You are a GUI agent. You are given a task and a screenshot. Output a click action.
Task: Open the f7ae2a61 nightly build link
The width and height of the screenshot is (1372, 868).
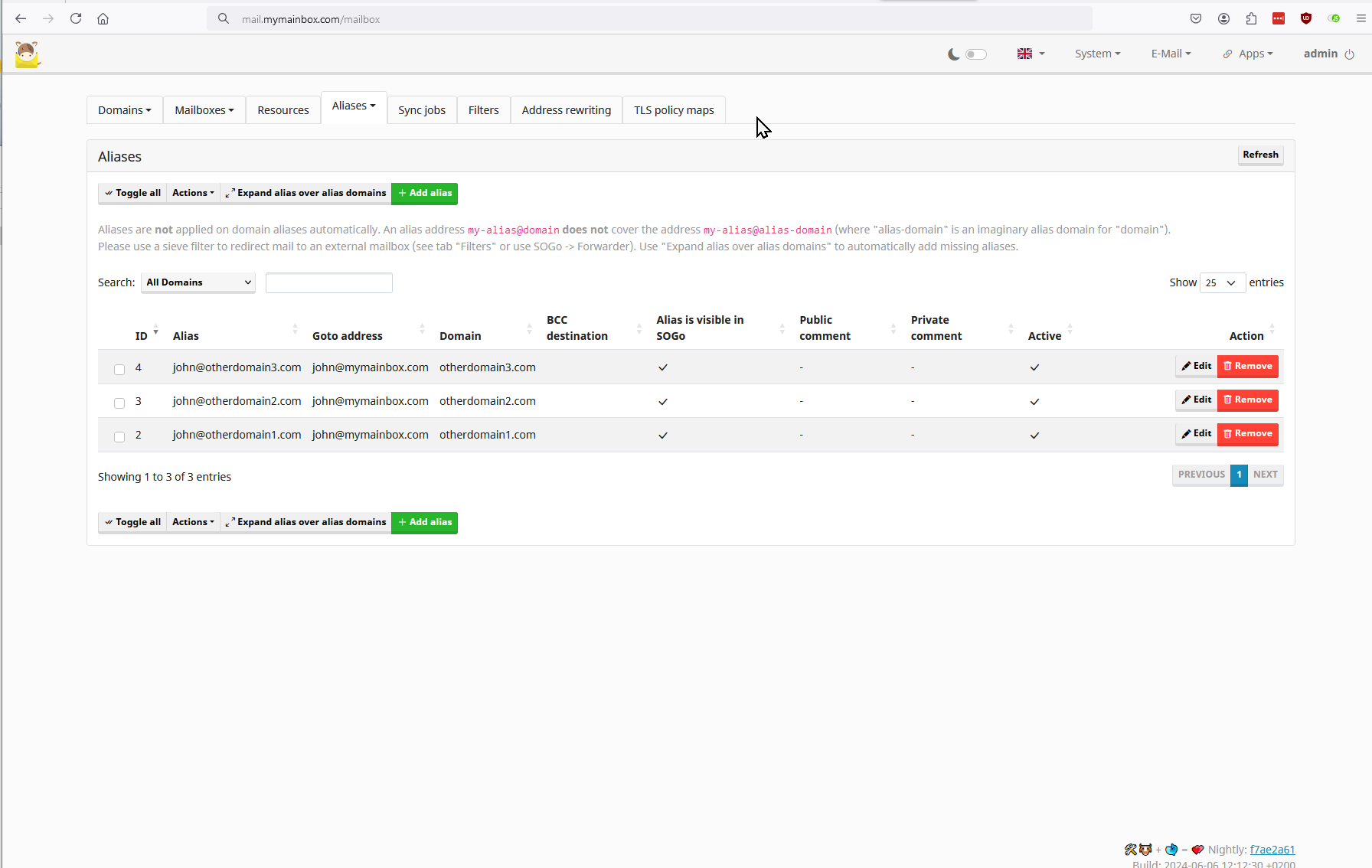tap(1272, 850)
